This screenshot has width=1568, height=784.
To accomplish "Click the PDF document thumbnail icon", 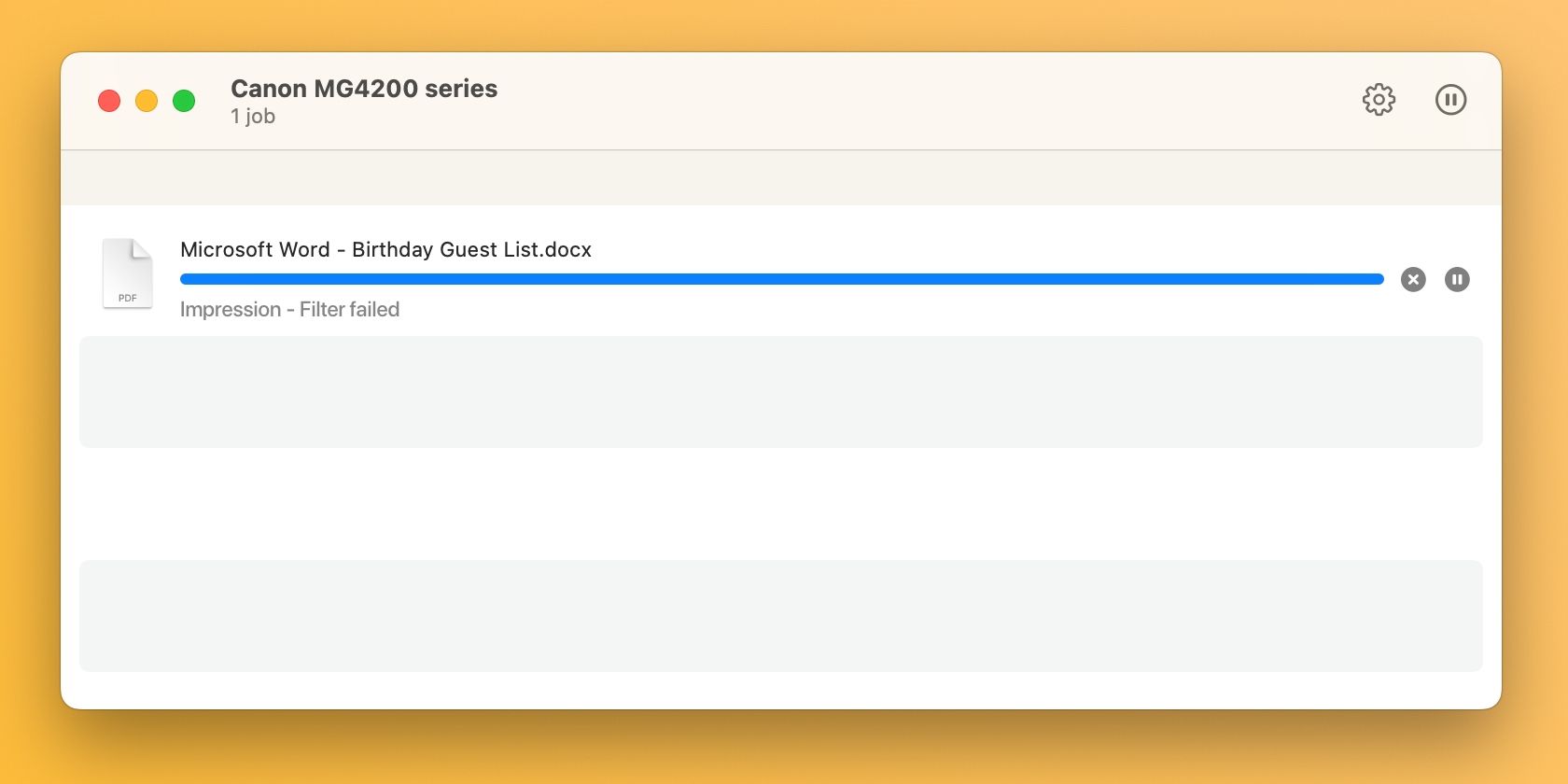I will pos(127,273).
